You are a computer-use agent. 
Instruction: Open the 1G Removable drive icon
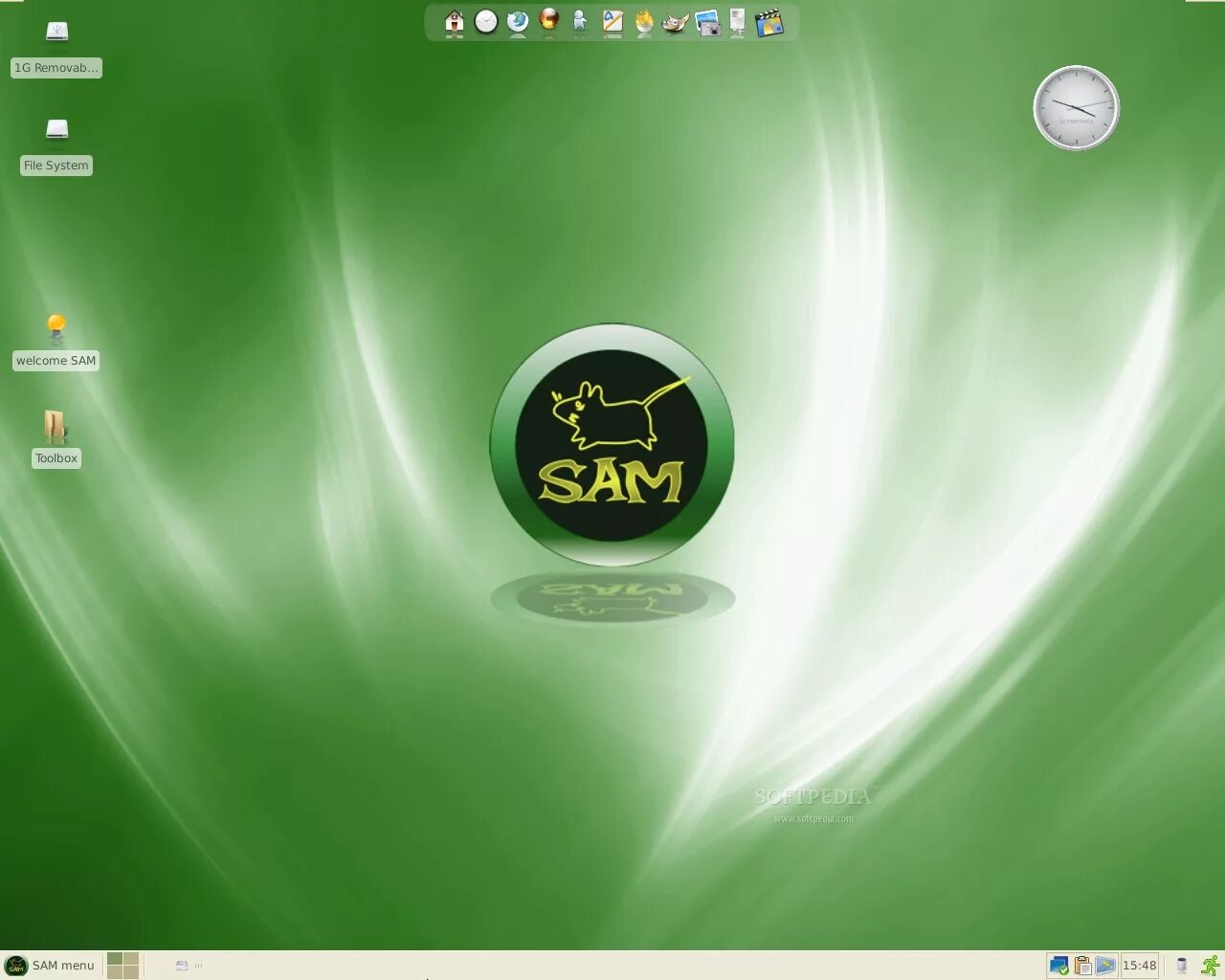[57, 32]
